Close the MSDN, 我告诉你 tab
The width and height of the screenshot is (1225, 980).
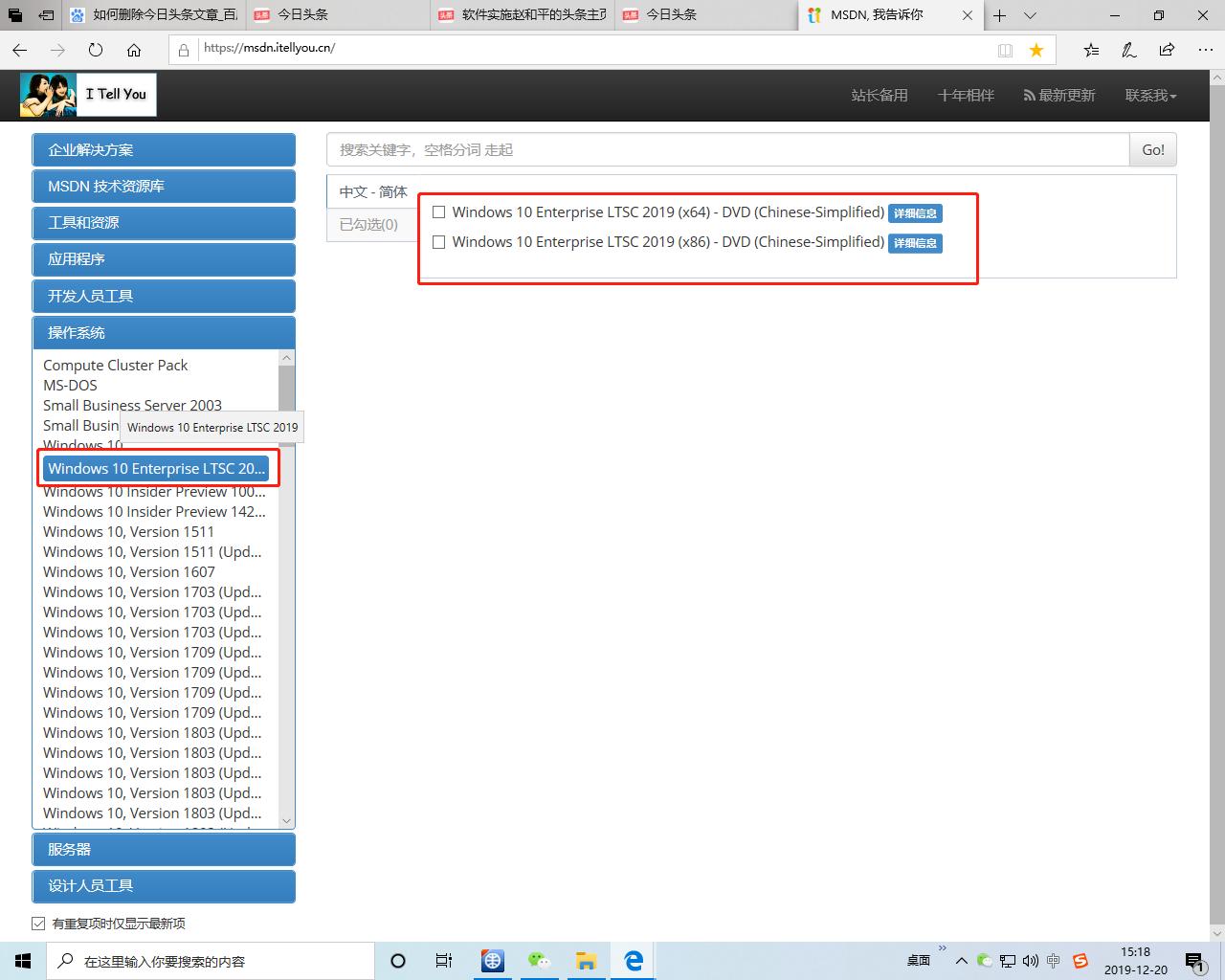click(x=968, y=15)
